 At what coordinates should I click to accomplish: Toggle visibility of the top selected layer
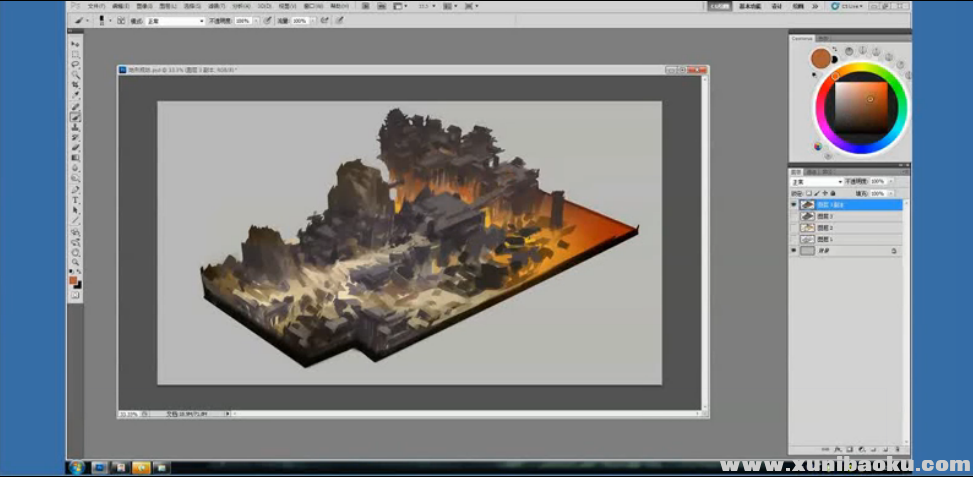(794, 205)
